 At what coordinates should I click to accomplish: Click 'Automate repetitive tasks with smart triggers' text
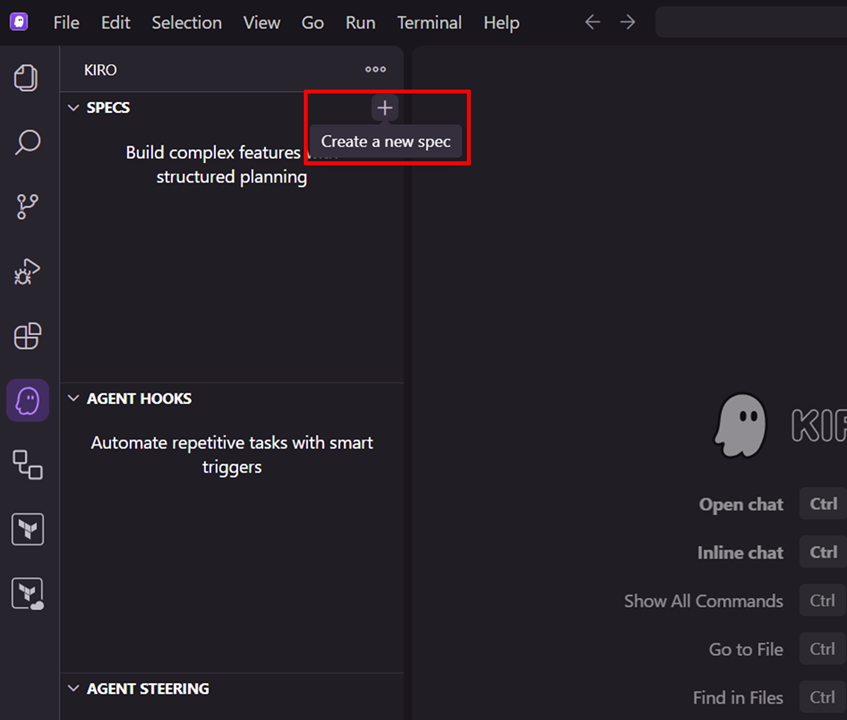point(232,455)
